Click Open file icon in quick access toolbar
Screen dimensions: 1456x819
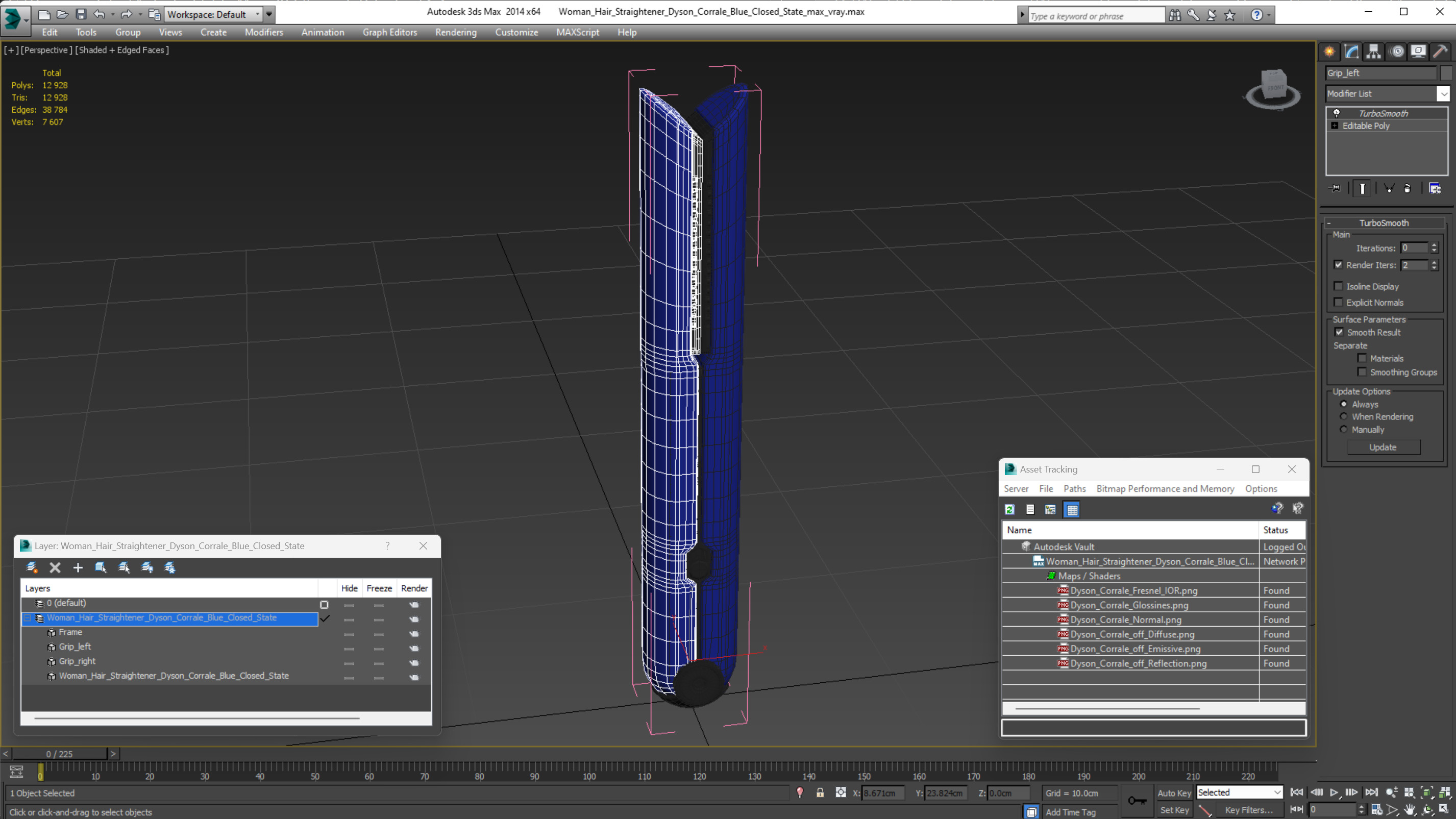(62, 14)
